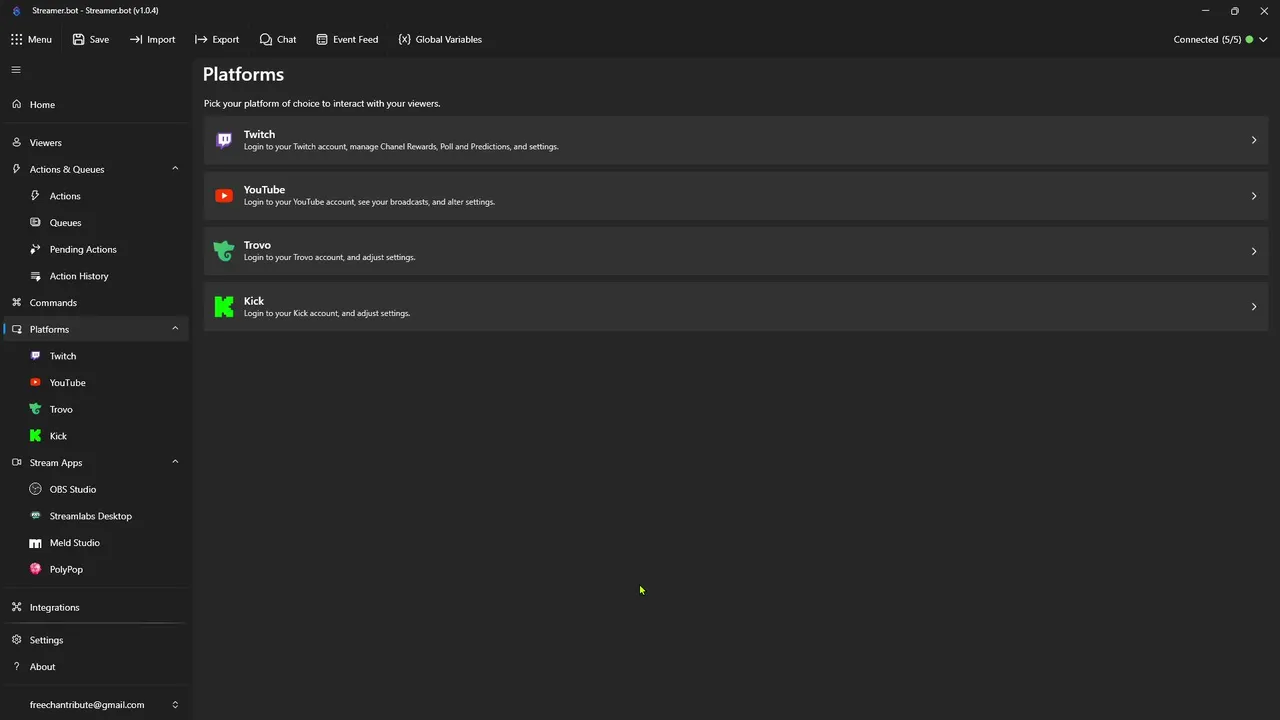Viewport: 1280px width, 720px height.
Task: Open Kick card right chevron
Action: pos(1253,307)
